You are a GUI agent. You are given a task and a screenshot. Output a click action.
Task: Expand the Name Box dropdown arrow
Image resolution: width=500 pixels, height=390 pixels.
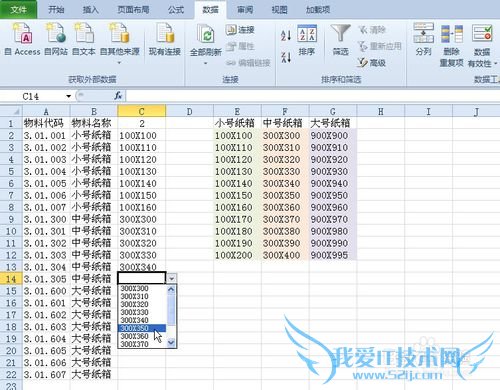click(x=68, y=96)
